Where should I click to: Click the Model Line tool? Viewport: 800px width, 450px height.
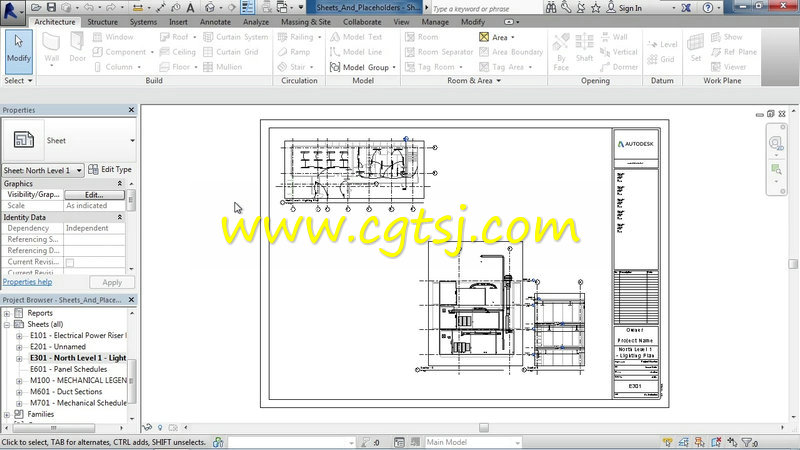(x=356, y=52)
